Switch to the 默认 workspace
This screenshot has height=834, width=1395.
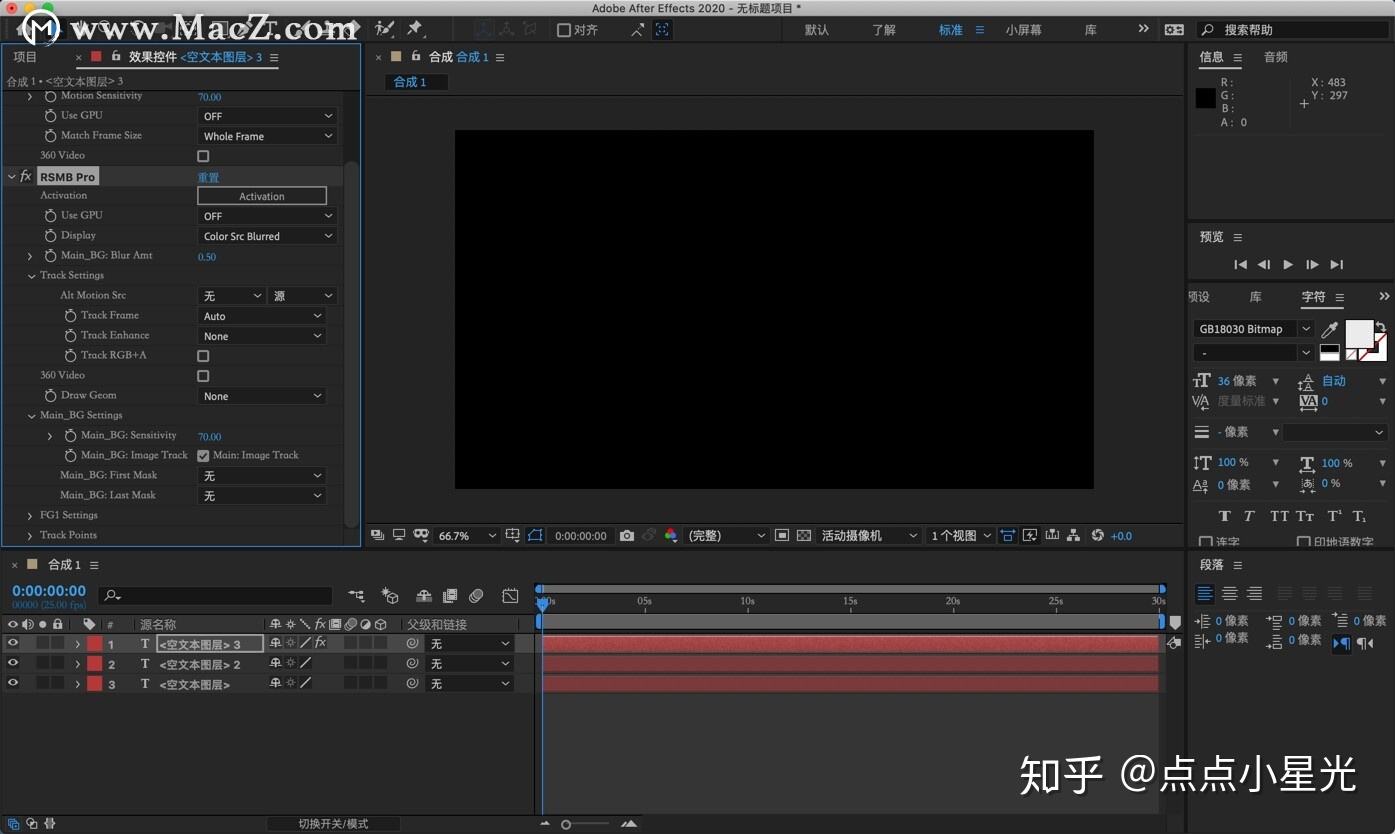[817, 30]
